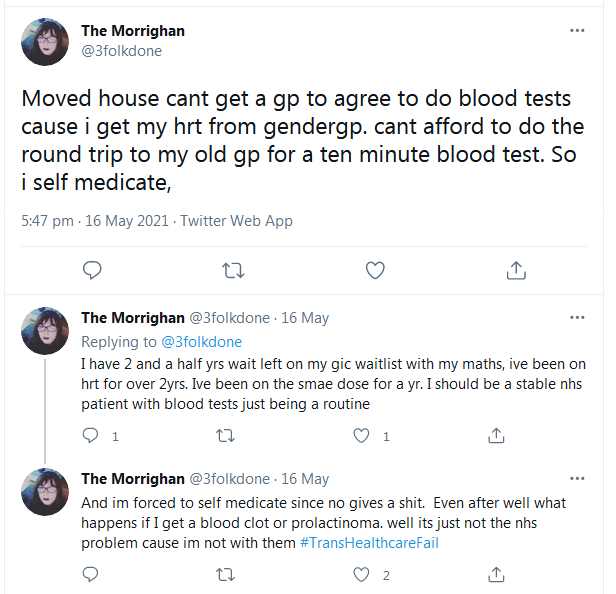Like the gic waitlist reply tweet

click(361, 436)
